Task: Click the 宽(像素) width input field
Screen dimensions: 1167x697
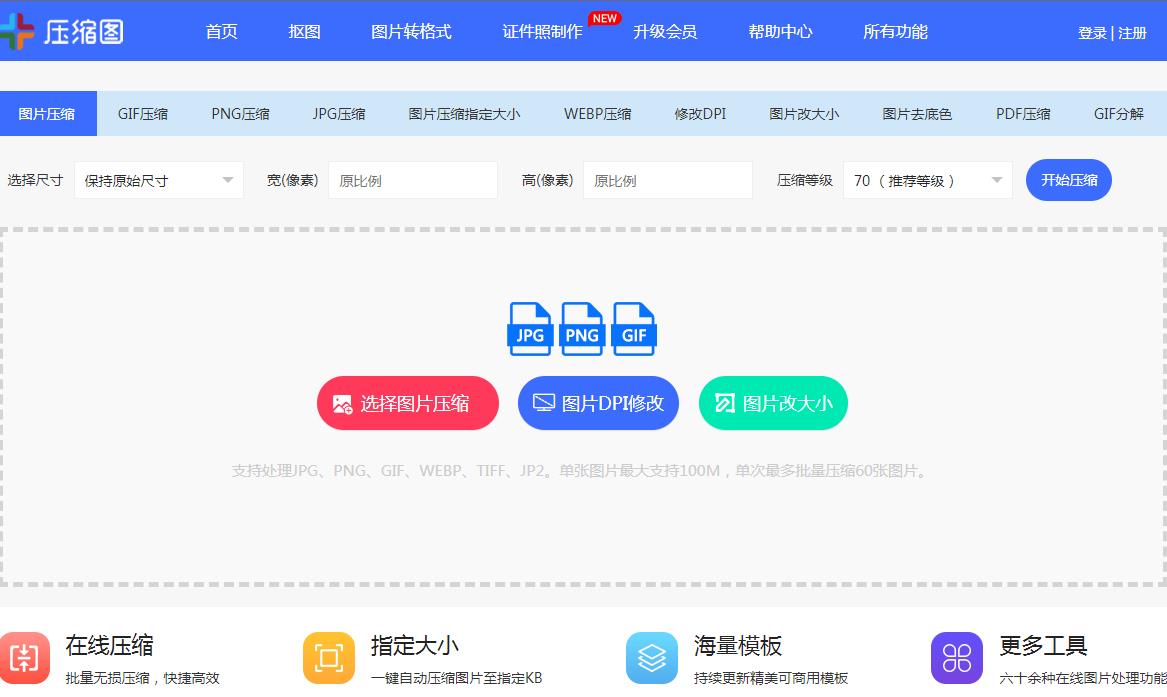Action: 412,180
